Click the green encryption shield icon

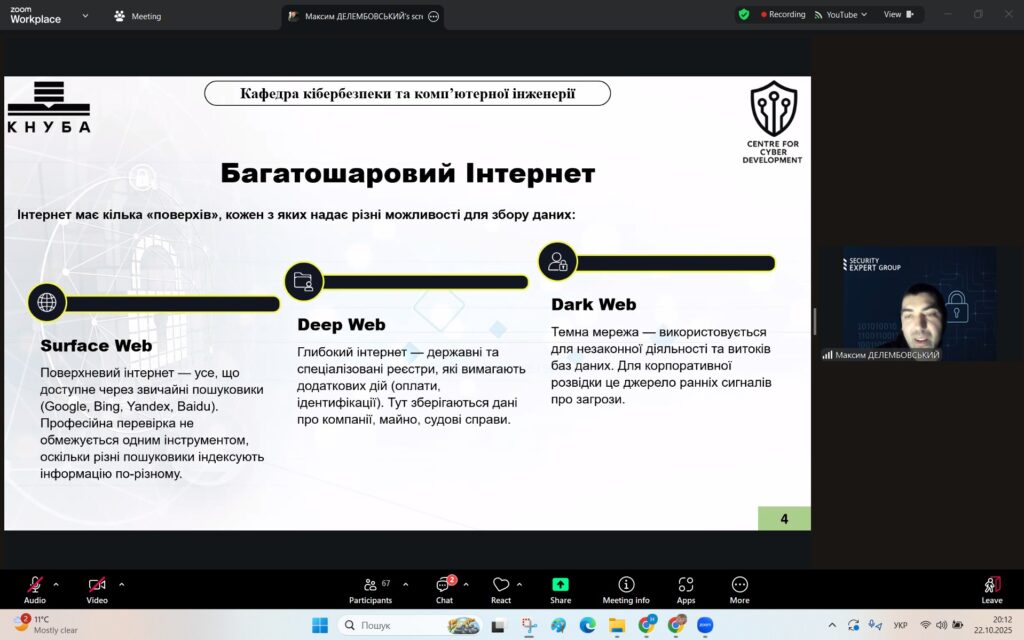click(x=744, y=15)
